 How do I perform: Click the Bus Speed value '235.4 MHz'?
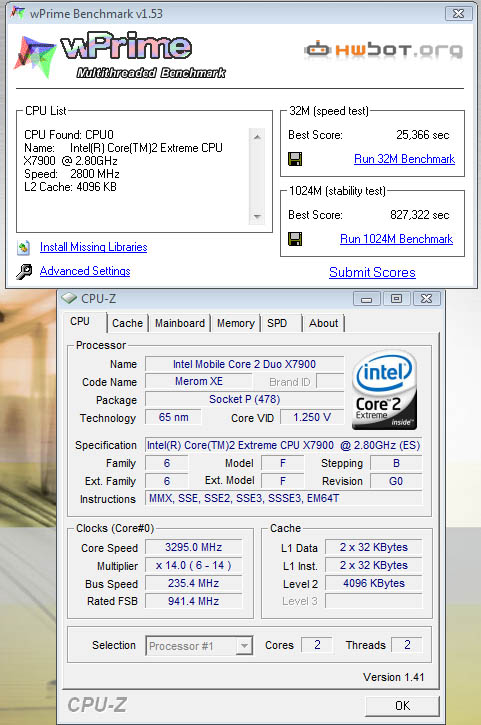coord(194,584)
